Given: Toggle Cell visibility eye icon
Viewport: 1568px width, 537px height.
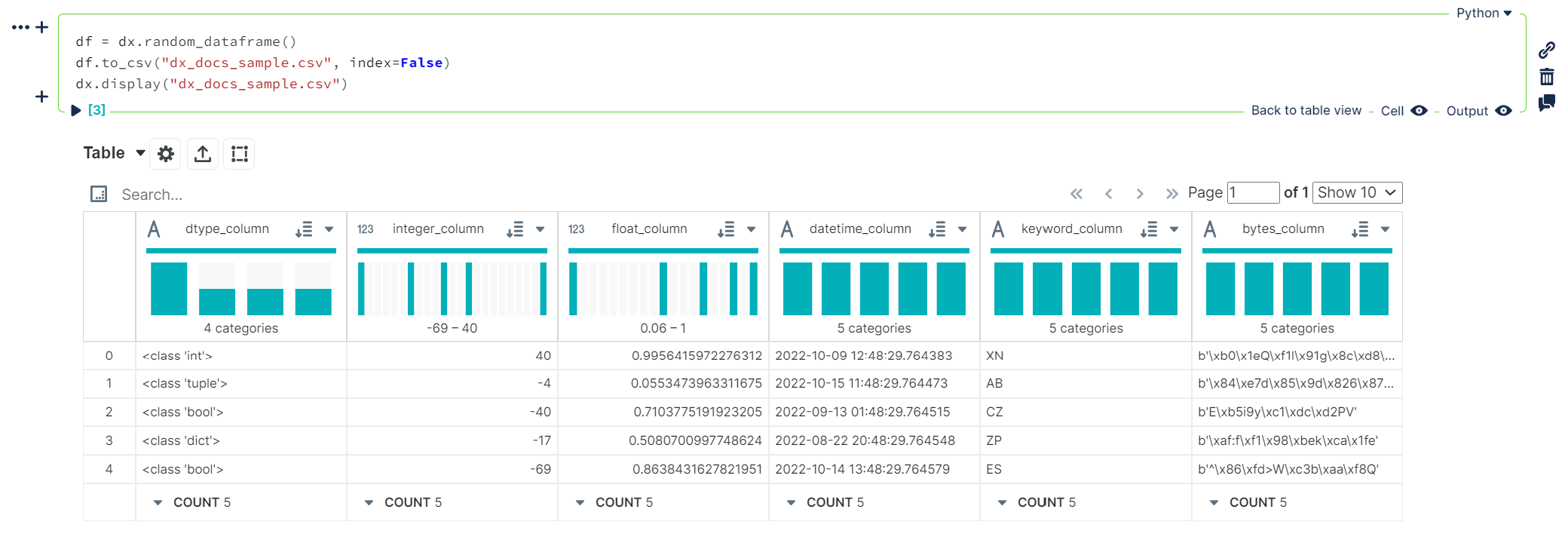Looking at the screenshot, I should click(1419, 111).
